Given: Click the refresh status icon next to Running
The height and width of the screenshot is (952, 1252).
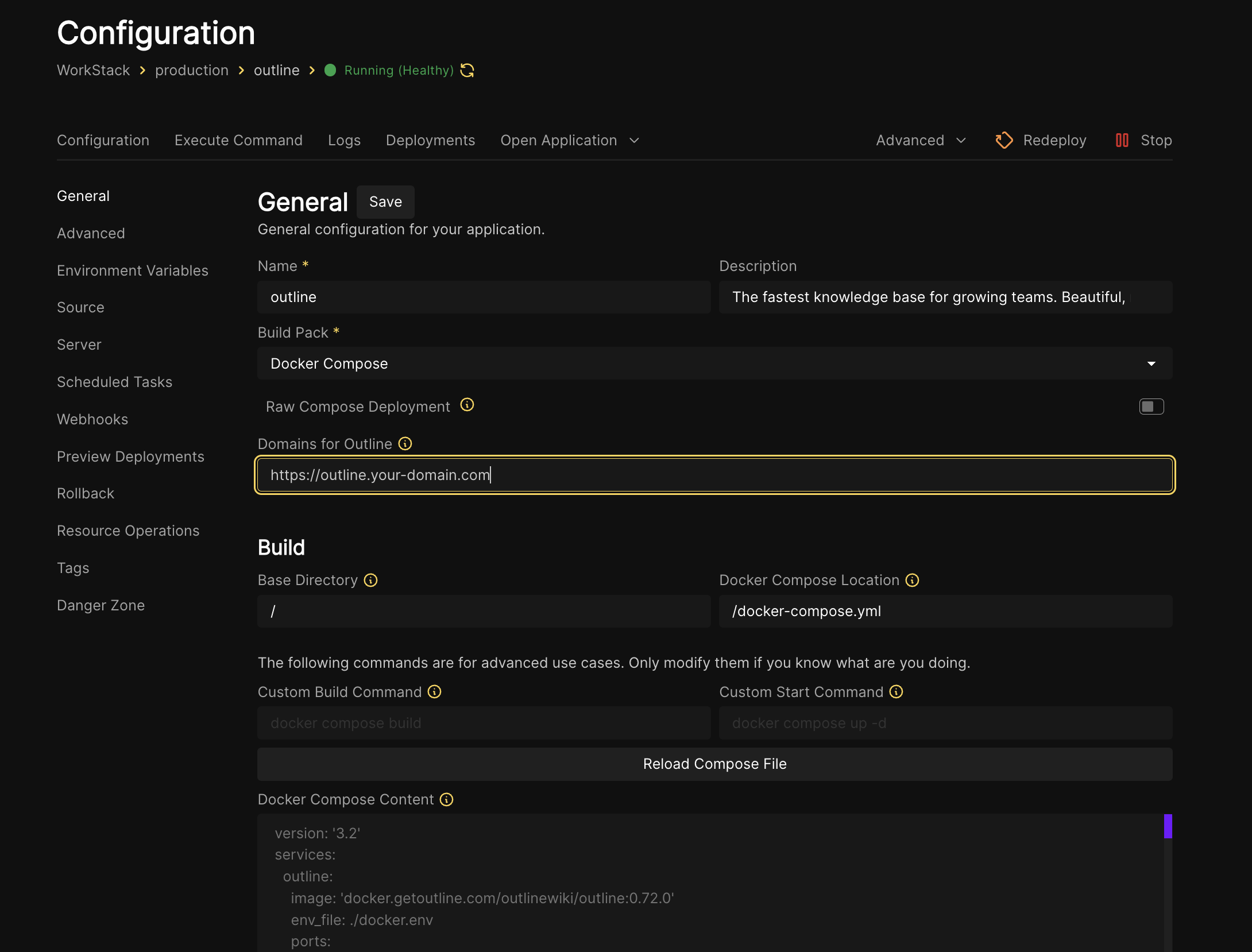Looking at the screenshot, I should click(x=467, y=70).
